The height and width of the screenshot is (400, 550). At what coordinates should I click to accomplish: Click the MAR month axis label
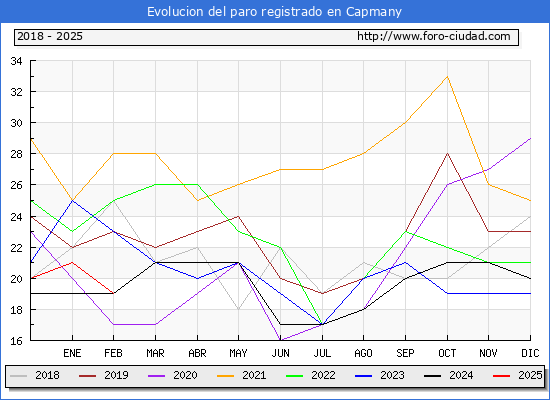click(x=155, y=353)
